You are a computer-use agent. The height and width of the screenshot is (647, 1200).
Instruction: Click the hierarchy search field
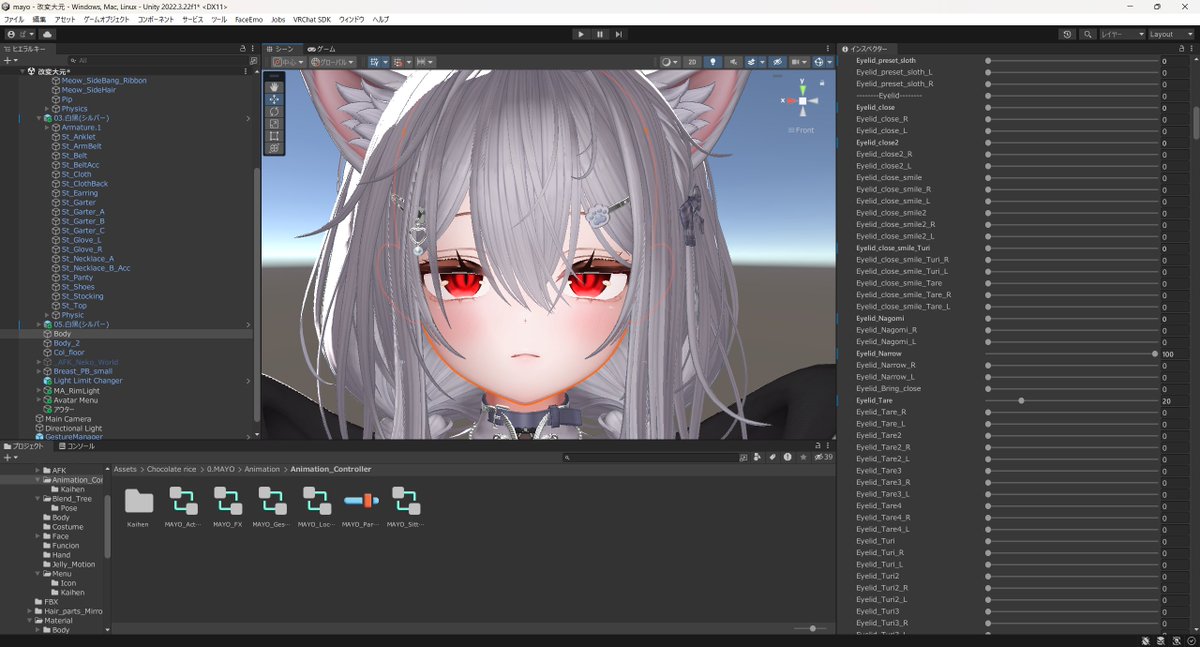pyautogui.click(x=158, y=60)
